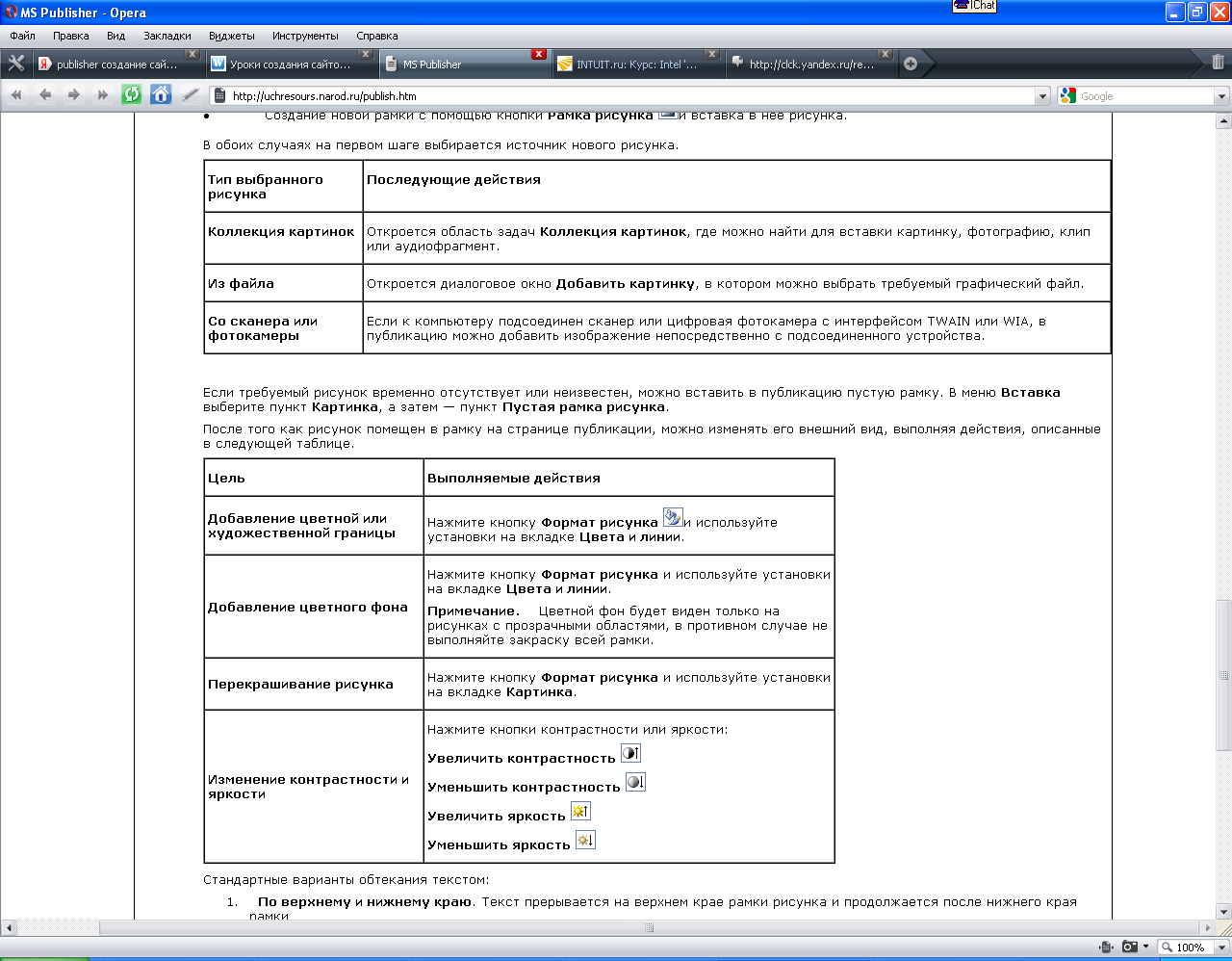This screenshot has width=1232, height=961.
Task: Close the 'Уроки создания сайто...' tab
Action: click(x=366, y=54)
